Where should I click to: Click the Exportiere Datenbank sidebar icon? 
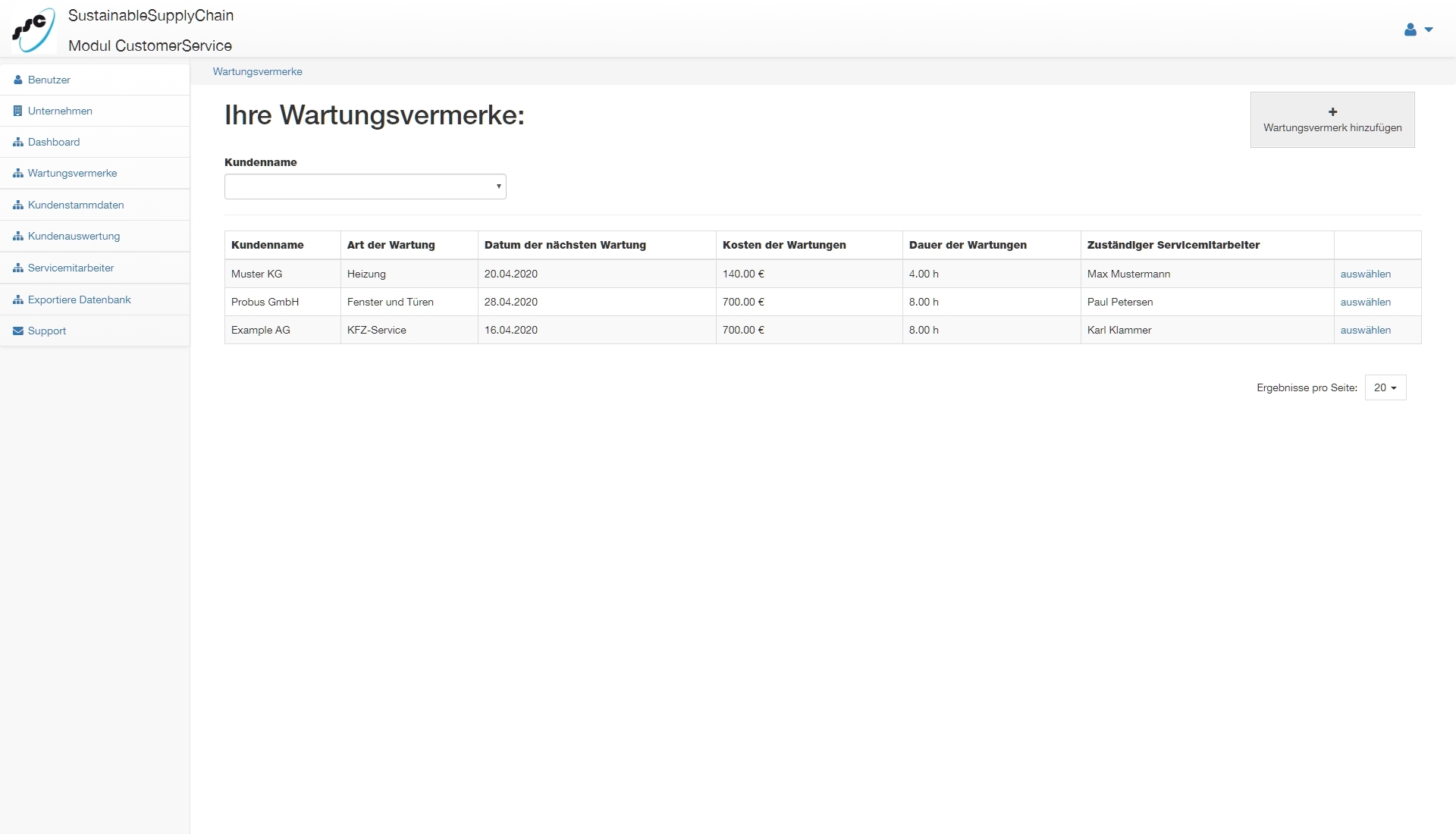[18, 299]
